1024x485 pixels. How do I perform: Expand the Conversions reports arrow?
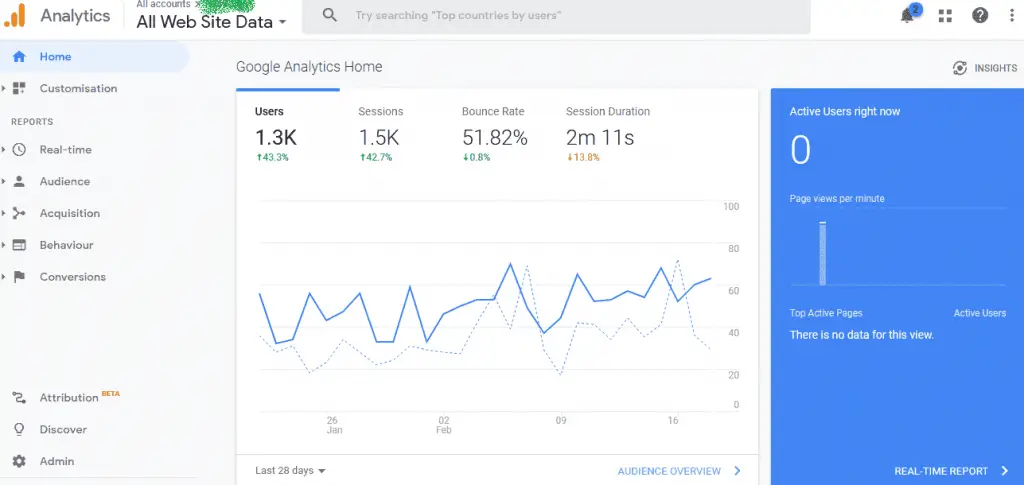click(x=3, y=277)
